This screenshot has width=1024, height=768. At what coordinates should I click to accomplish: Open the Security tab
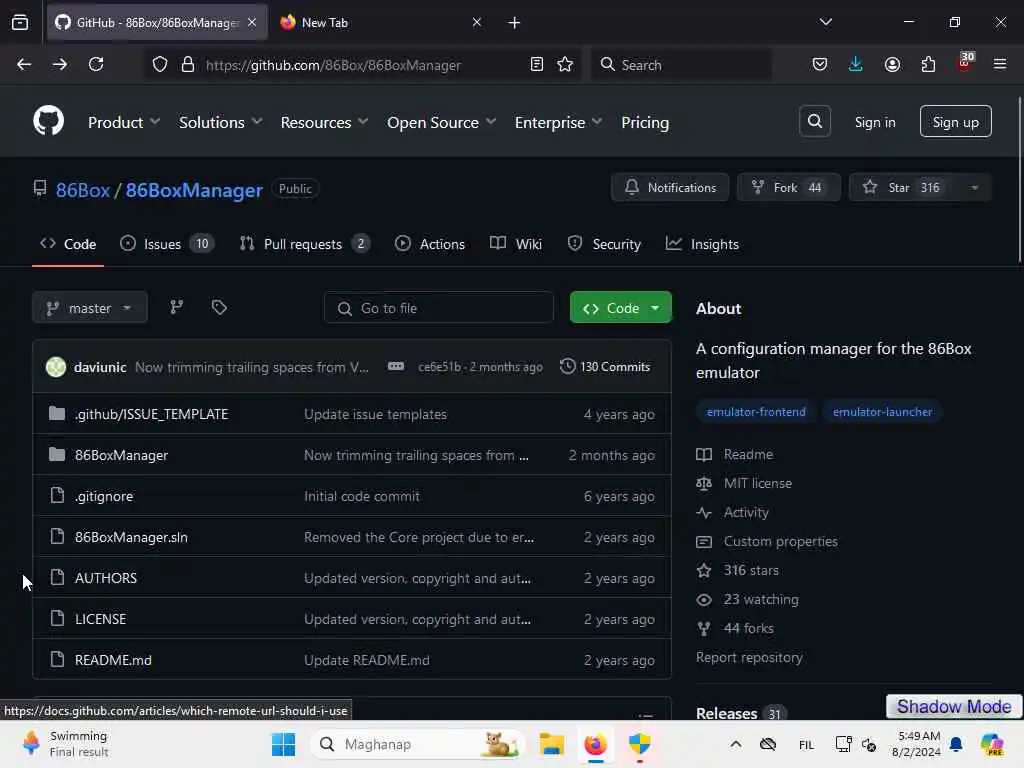(604, 244)
